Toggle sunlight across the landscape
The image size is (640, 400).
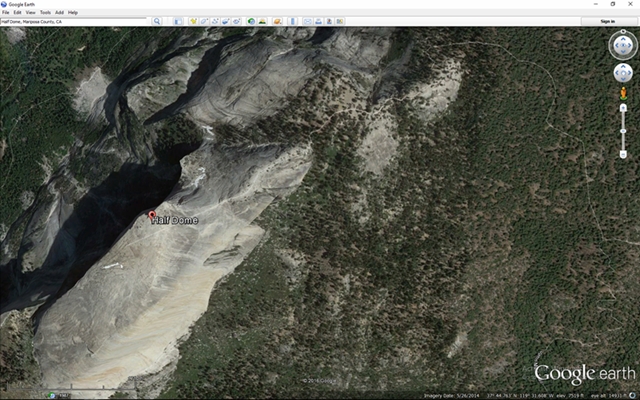263,21
